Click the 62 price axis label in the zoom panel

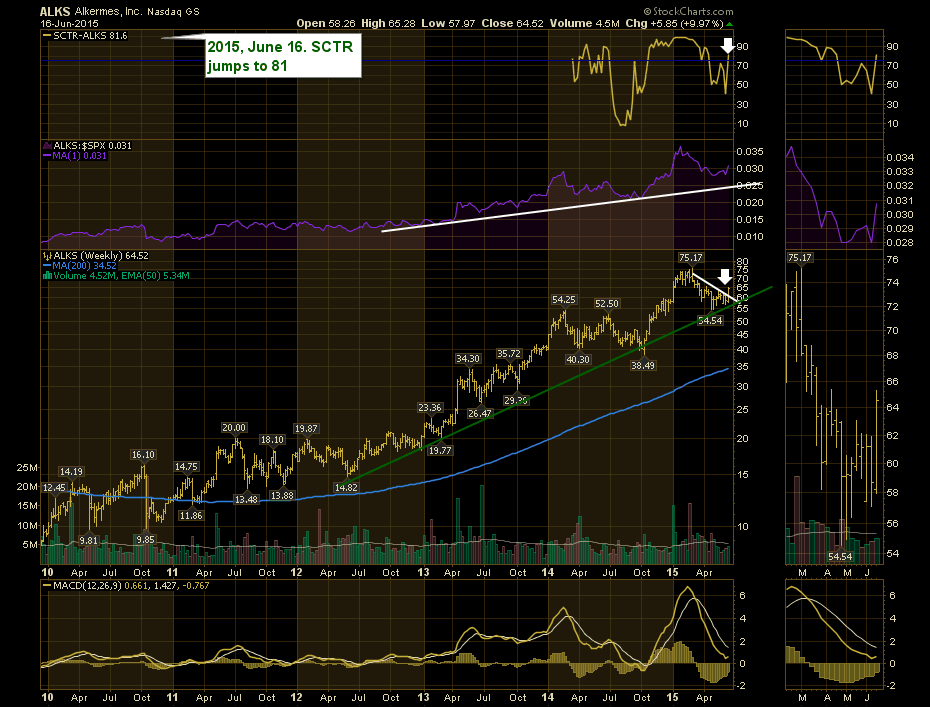892,435
